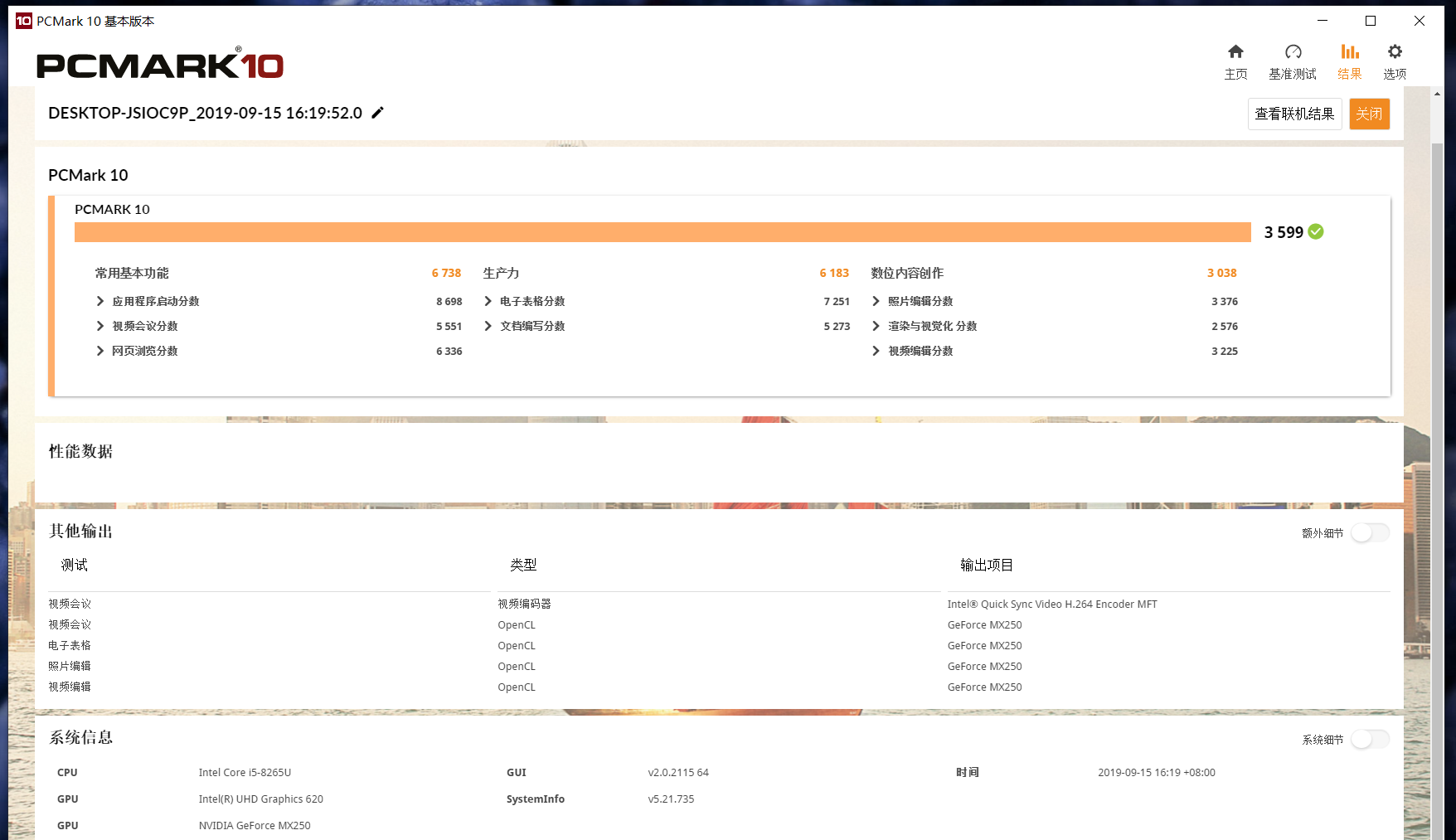
Task: Click the PCMark 10 app icon in title bar
Action: coord(24,21)
